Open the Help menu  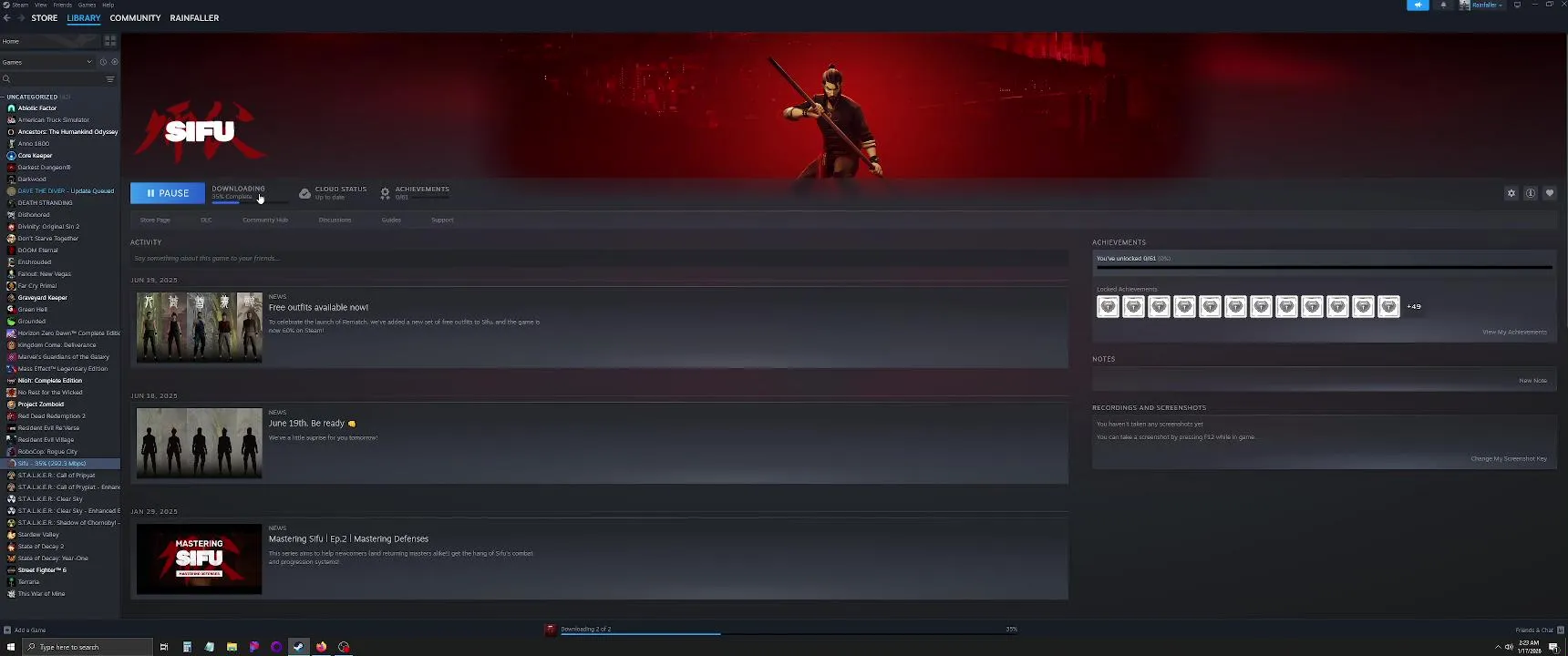108,5
